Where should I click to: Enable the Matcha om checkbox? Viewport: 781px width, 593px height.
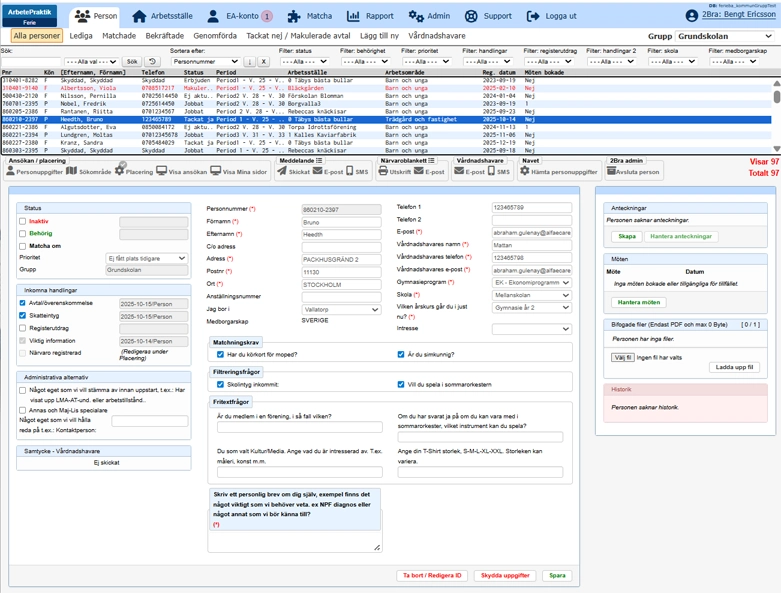pyautogui.click(x=22, y=246)
